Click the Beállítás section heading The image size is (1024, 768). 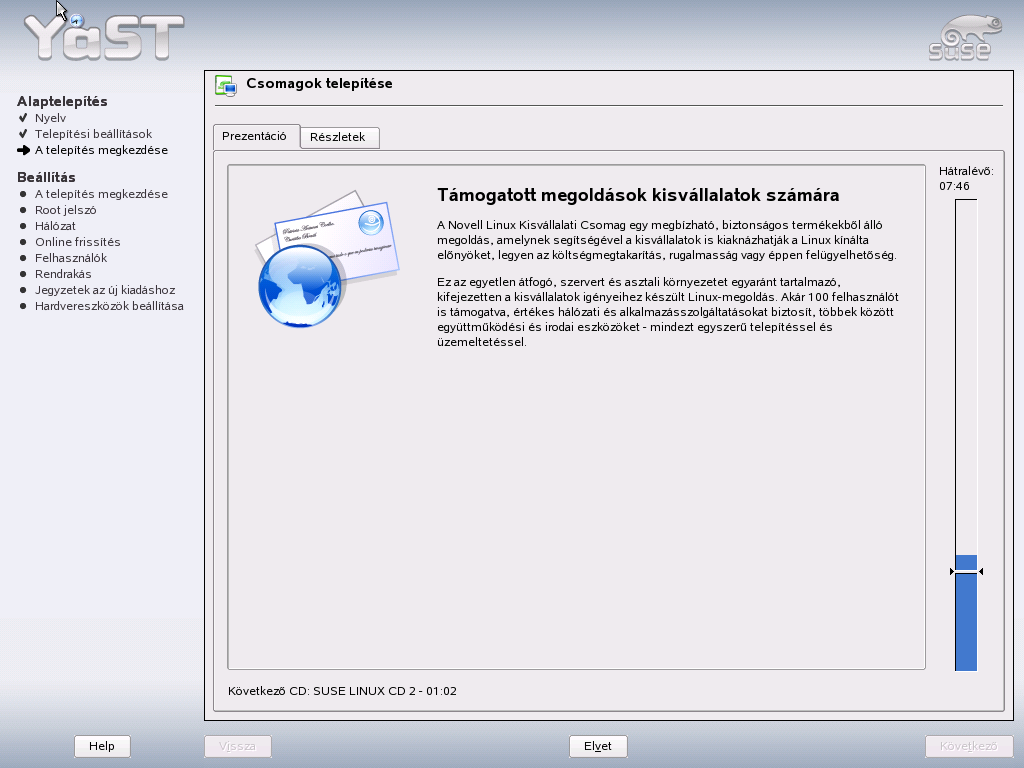tap(46, 178)
